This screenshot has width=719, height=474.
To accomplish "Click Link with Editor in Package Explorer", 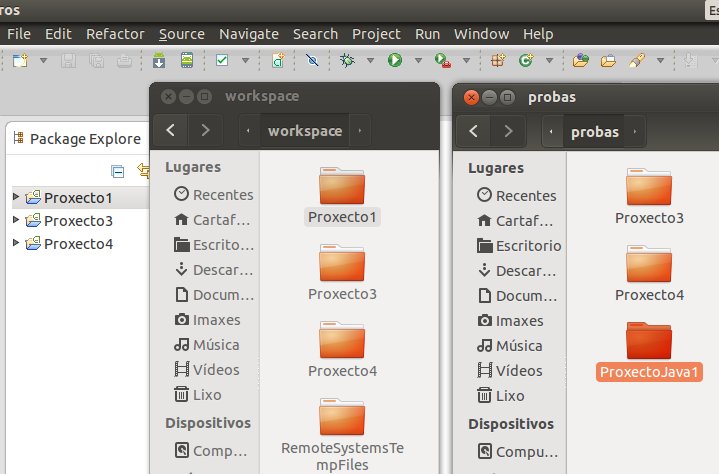I will [144, 171].
